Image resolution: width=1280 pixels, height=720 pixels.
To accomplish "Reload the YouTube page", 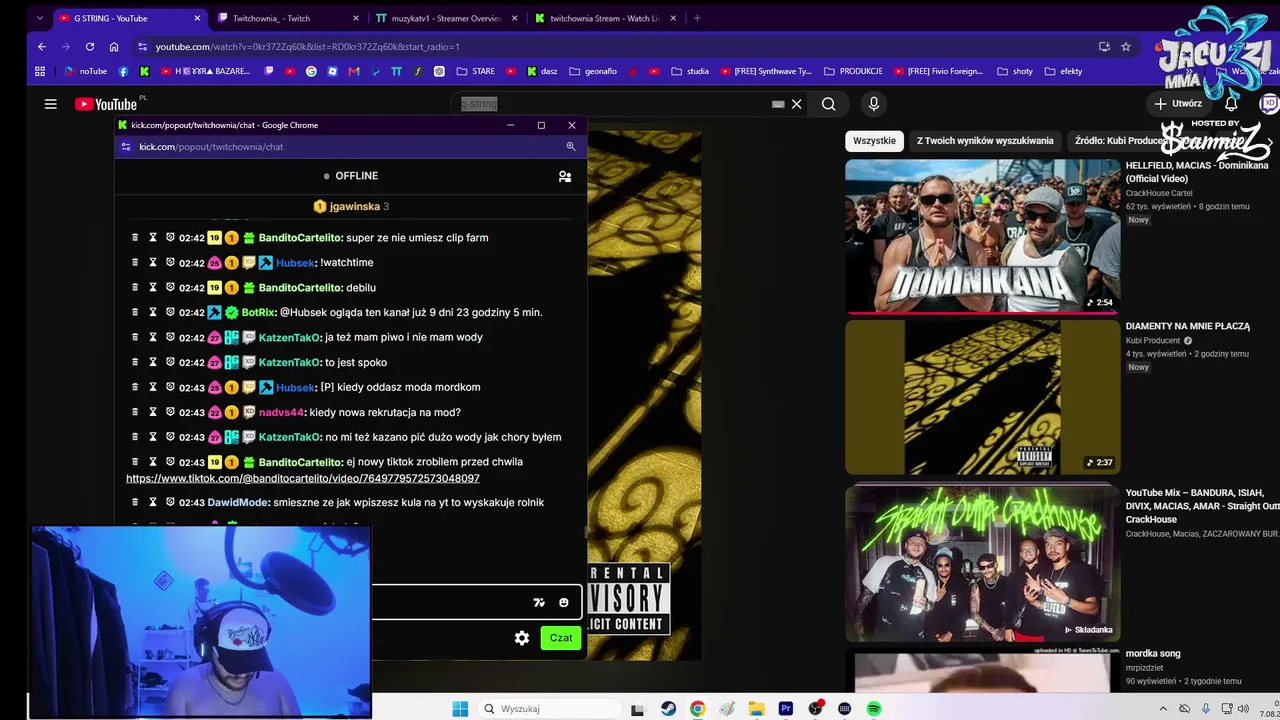I will tap(90, 47).
